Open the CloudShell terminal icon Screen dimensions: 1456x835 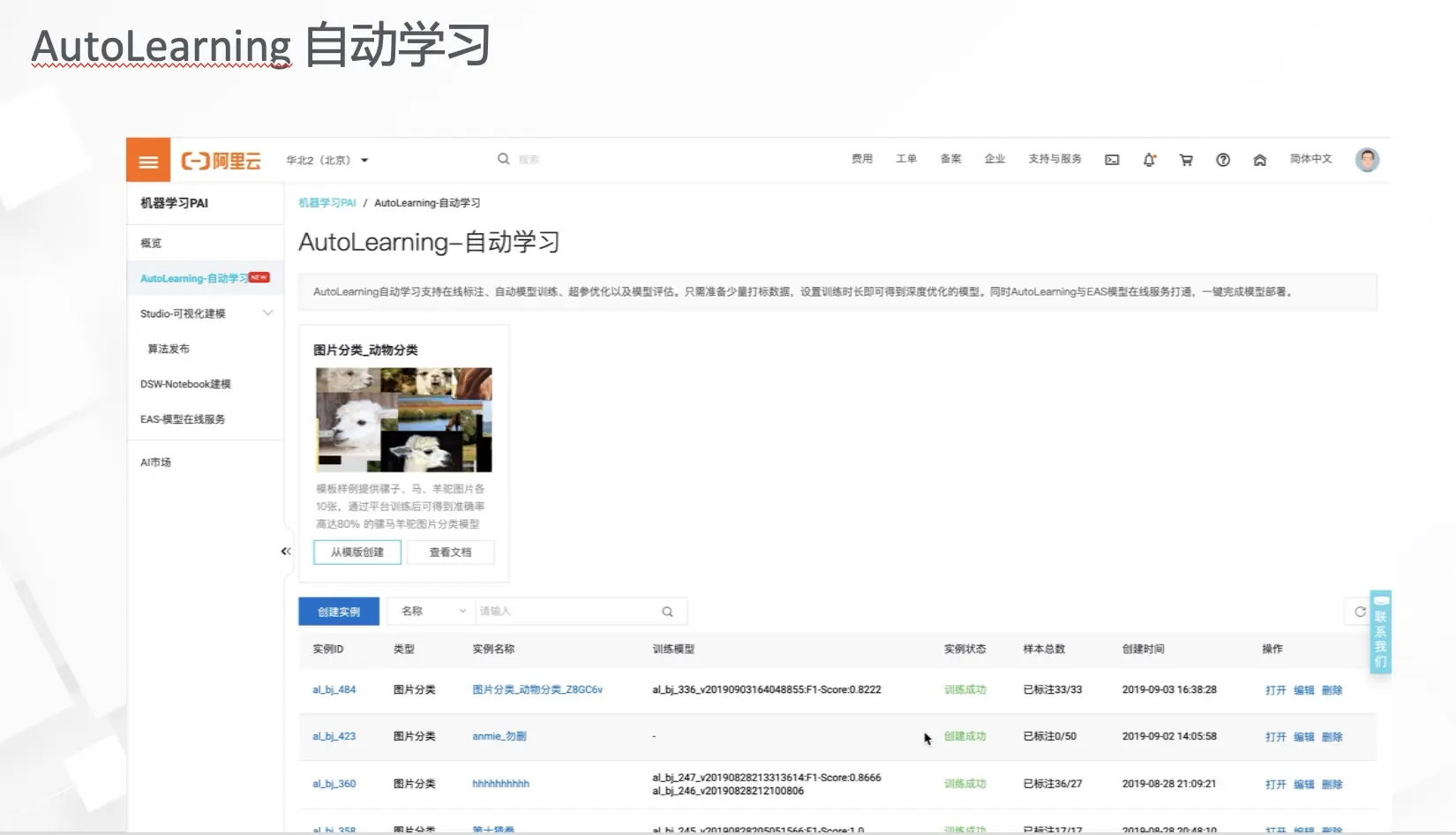(1112, 160)
